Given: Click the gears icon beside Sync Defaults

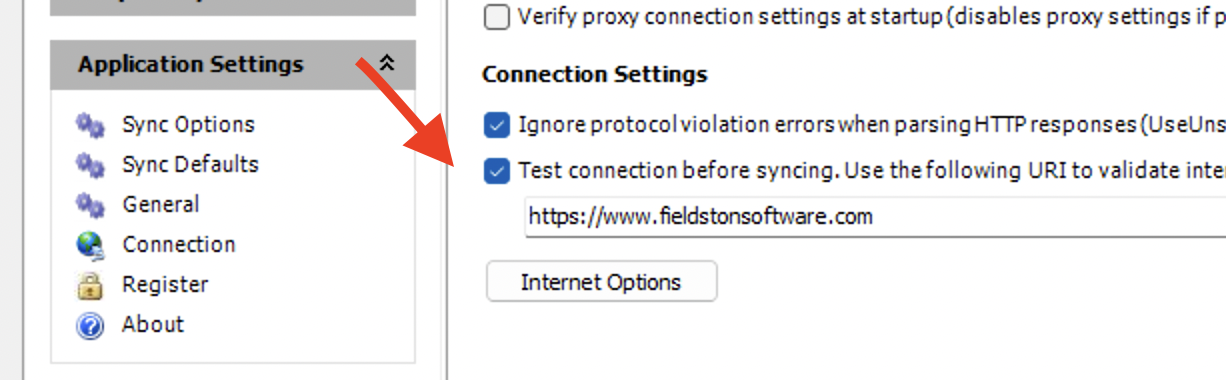Looking at the screenshot, I should [x=90, y=165].
